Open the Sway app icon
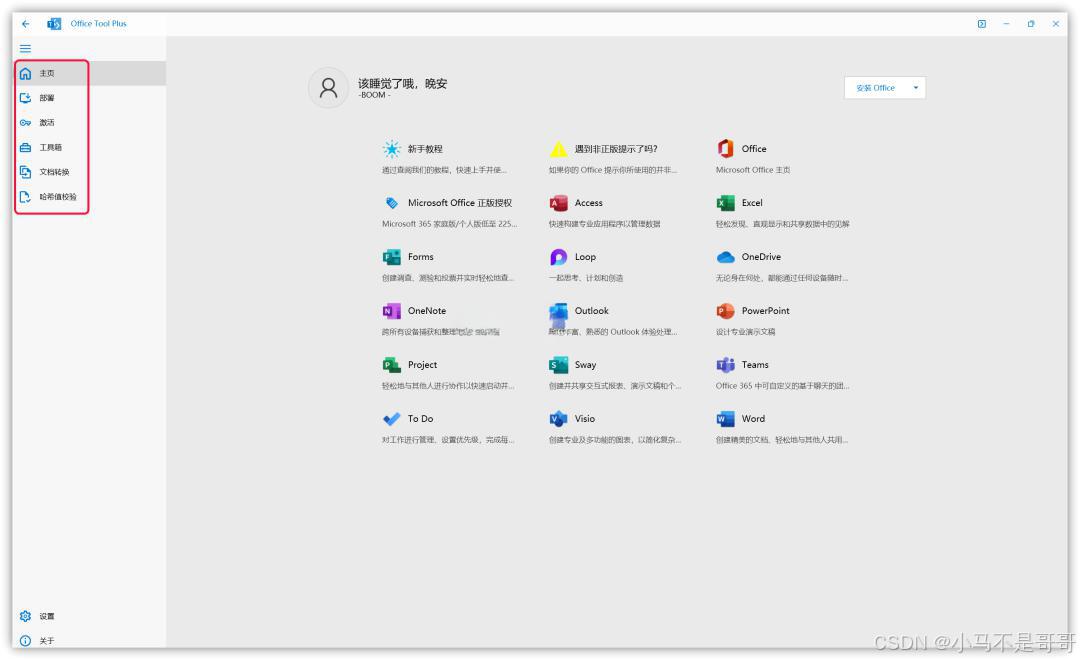 tap(559, 364)
